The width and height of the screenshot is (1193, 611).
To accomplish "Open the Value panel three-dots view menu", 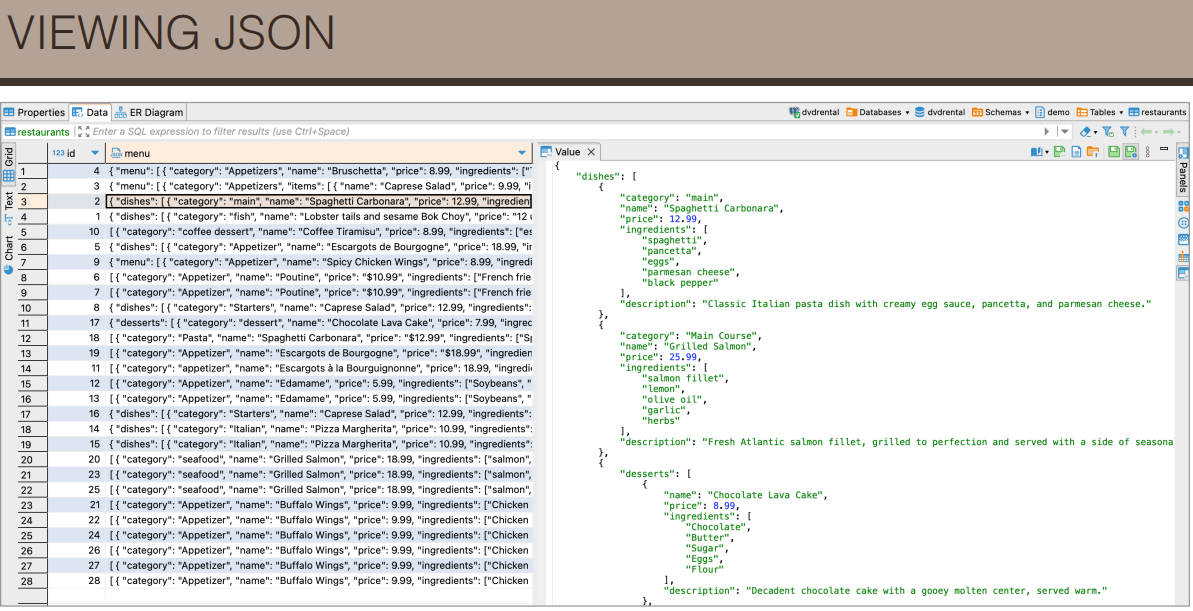I will (1147, 152).
